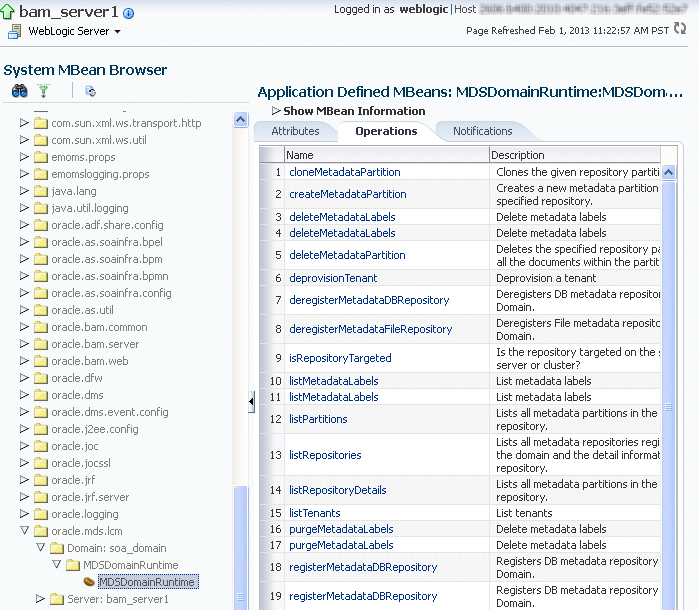Select emomslogging.props tree item
Viewport: 699px width, 610px height.
[100, 174]
